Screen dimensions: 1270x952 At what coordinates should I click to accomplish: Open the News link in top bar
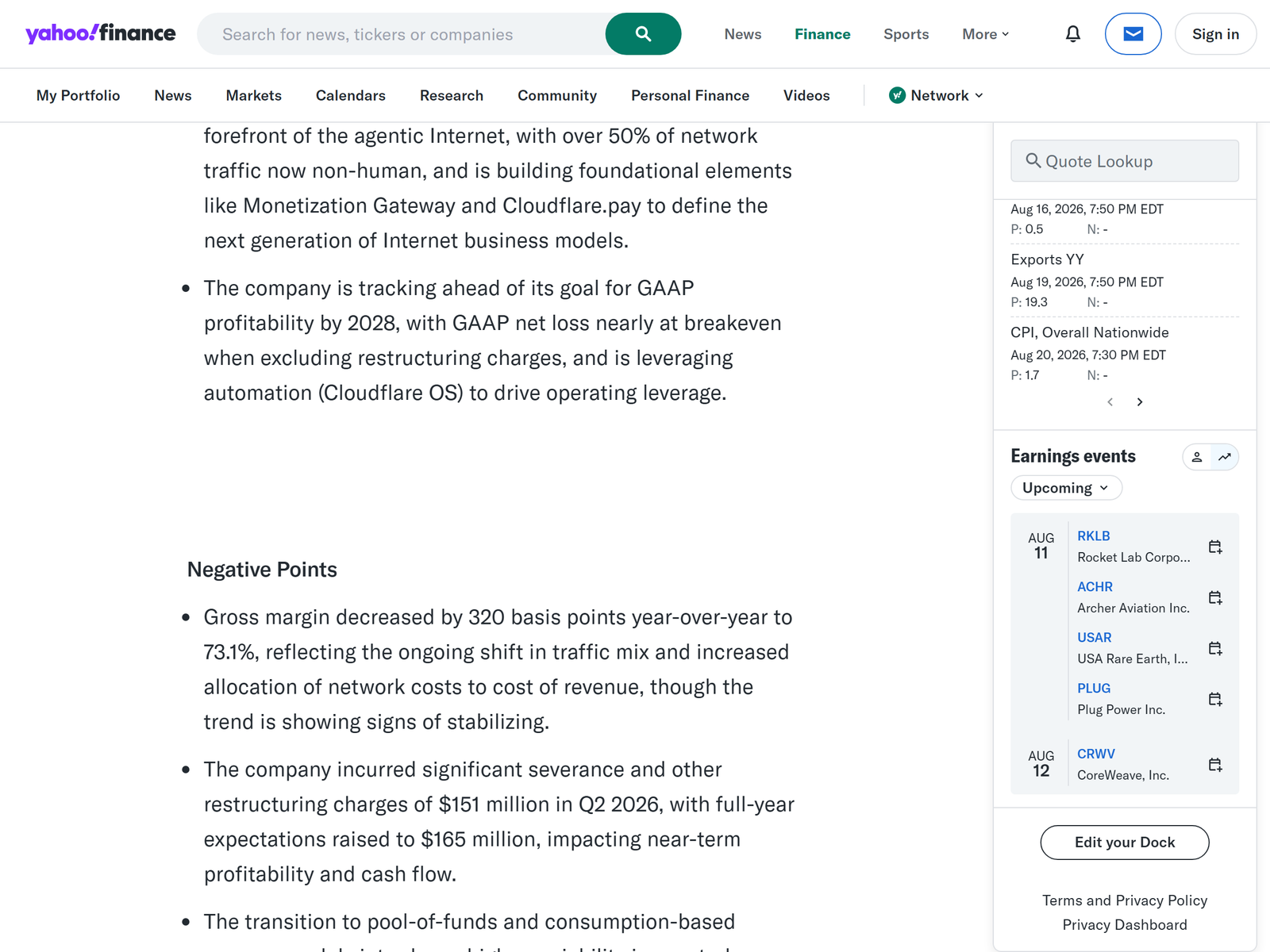pyautogui.click(x=743, y=34)
